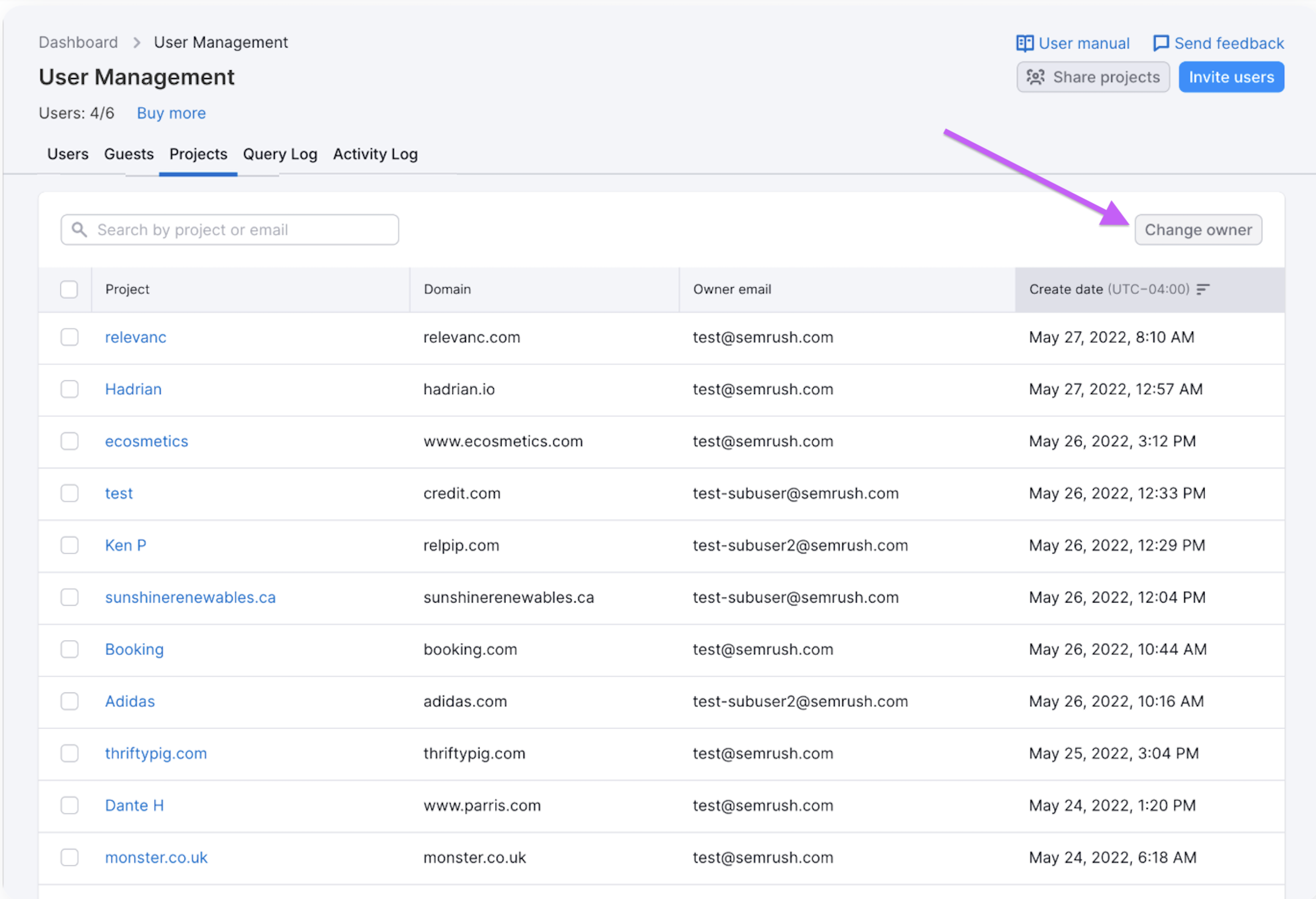Switch to the Query Log tab
This screenshot has height=899, width=1316.
coord(280,154)
